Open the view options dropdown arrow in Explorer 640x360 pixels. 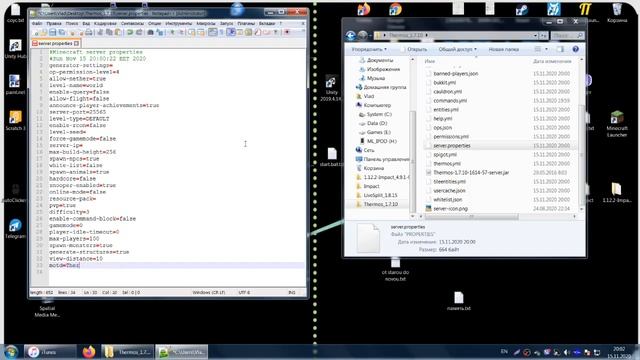pos(547,49)
